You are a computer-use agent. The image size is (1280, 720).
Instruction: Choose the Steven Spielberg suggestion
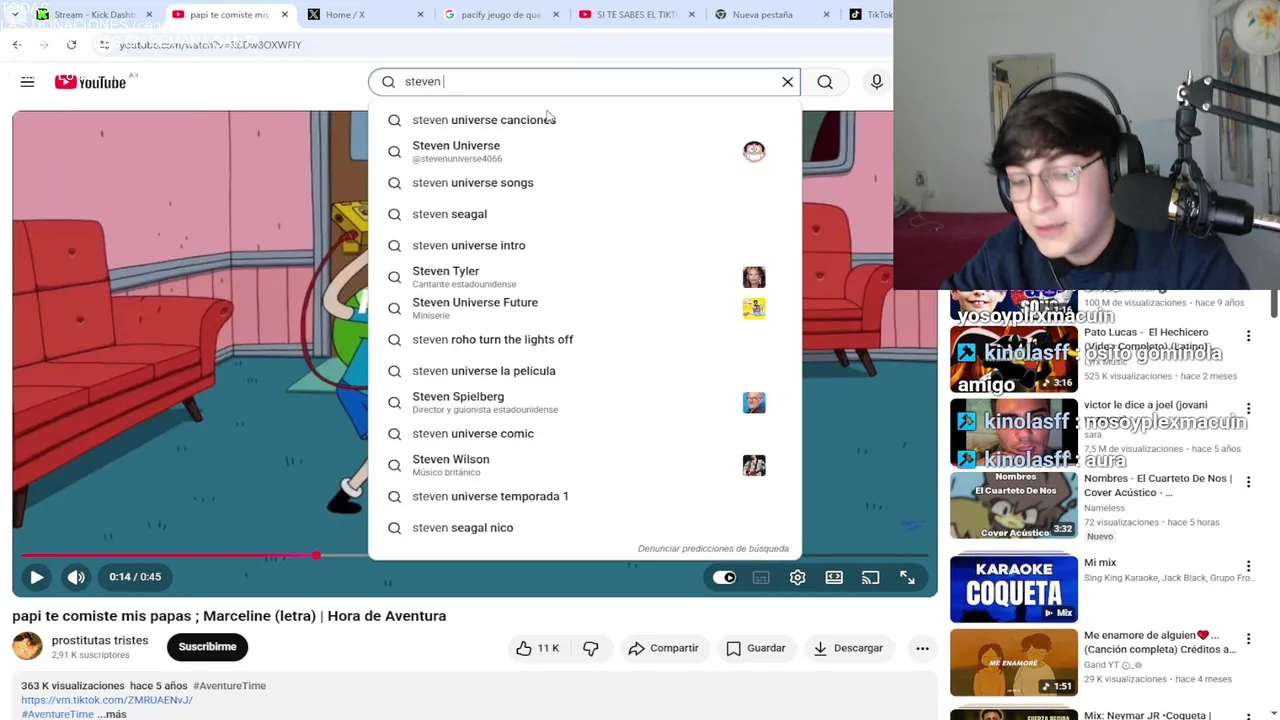pos(585,402)
